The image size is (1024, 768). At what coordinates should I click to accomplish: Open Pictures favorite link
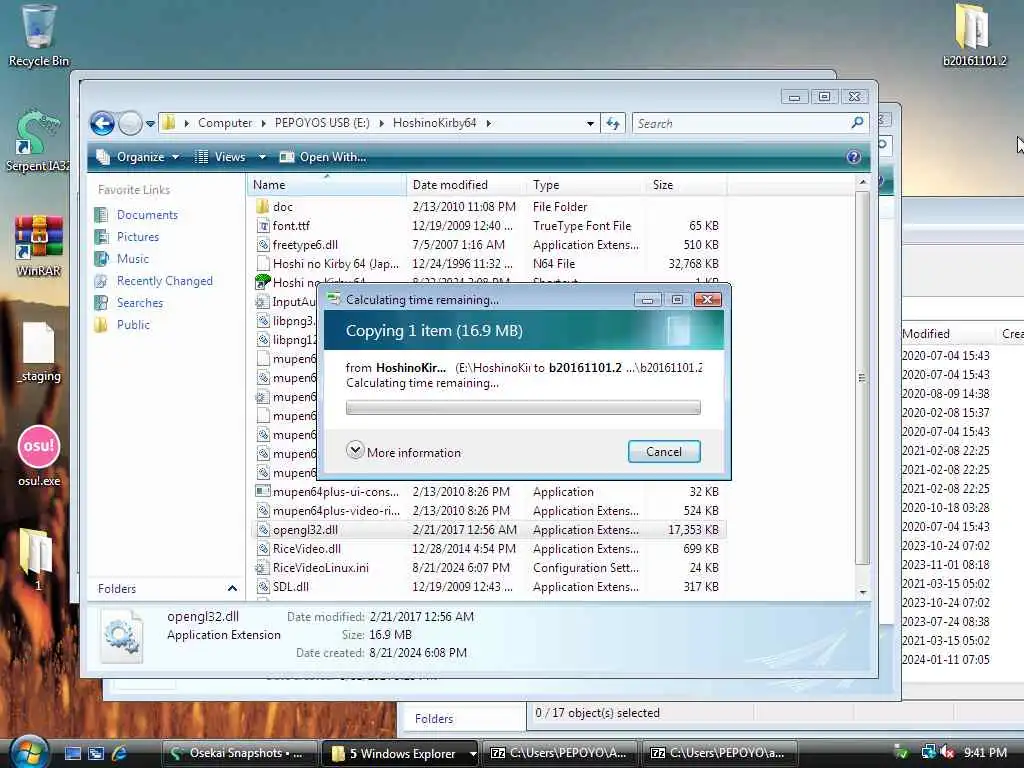click(x=138, y=236)
